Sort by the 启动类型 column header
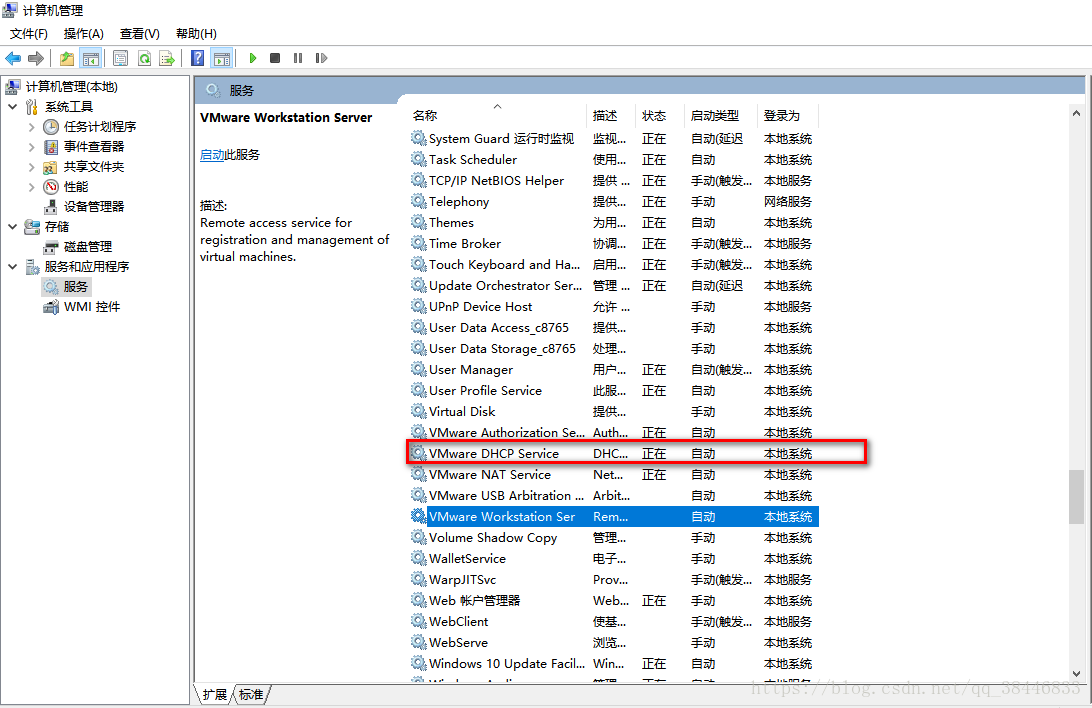The image size is (1092, 708). point(720,116)
